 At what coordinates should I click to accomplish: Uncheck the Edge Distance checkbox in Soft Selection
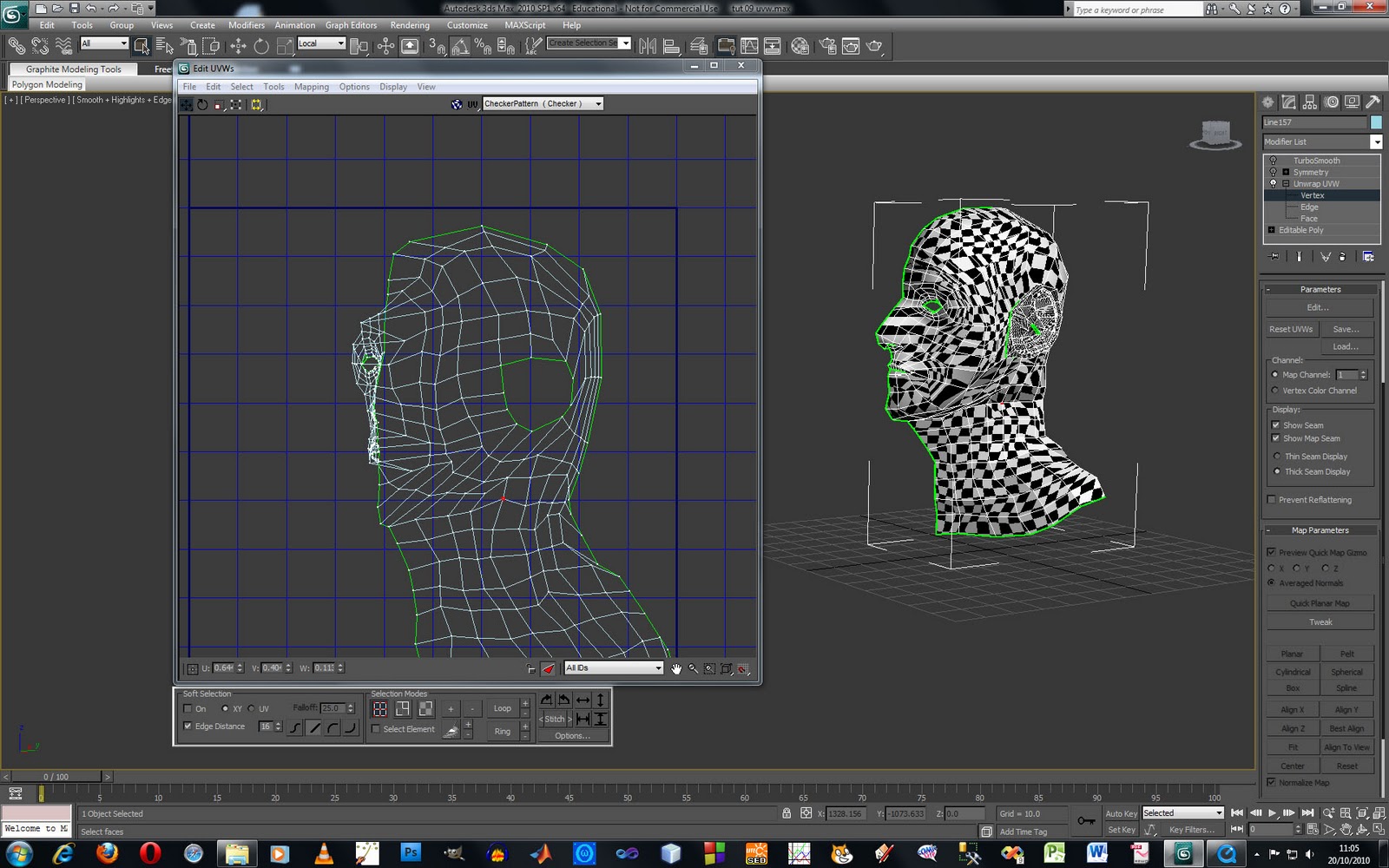pos(188,727)
